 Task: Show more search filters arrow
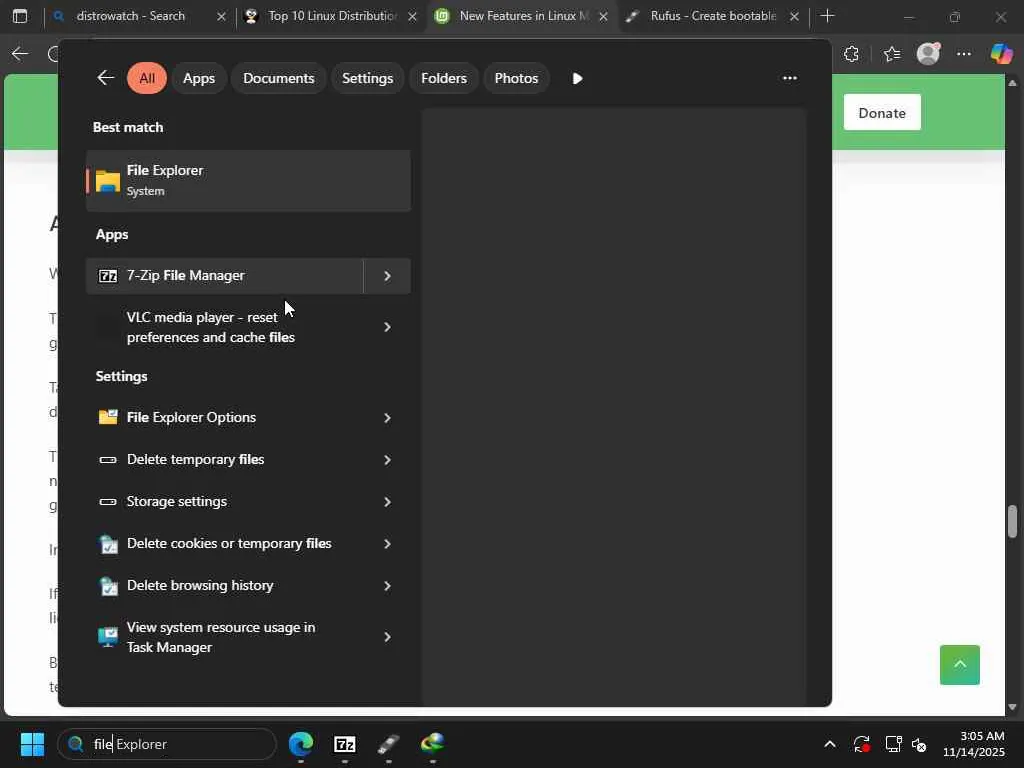577,78
